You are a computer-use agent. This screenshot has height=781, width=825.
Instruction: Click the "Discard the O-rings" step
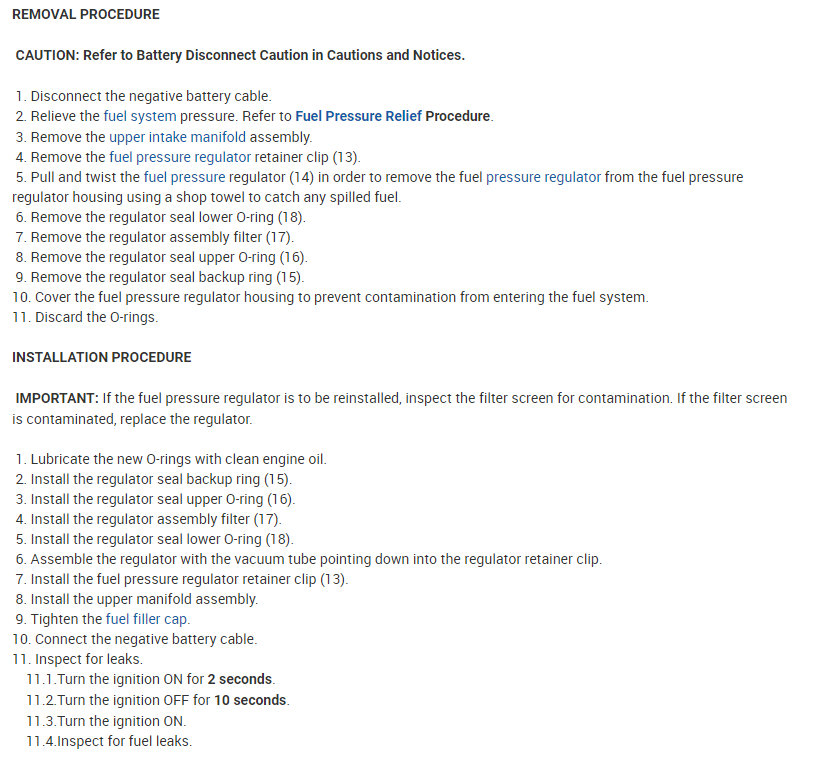click(x=96, y=318)
